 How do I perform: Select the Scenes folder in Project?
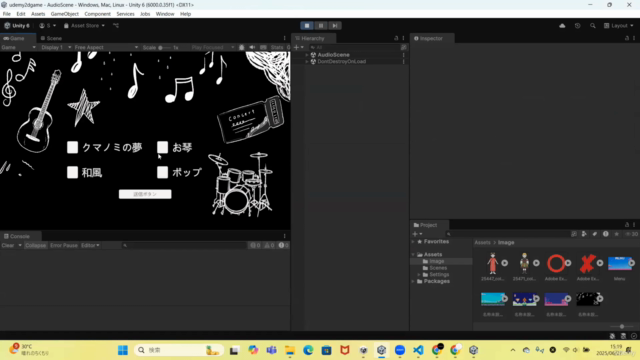pos(438,268)
